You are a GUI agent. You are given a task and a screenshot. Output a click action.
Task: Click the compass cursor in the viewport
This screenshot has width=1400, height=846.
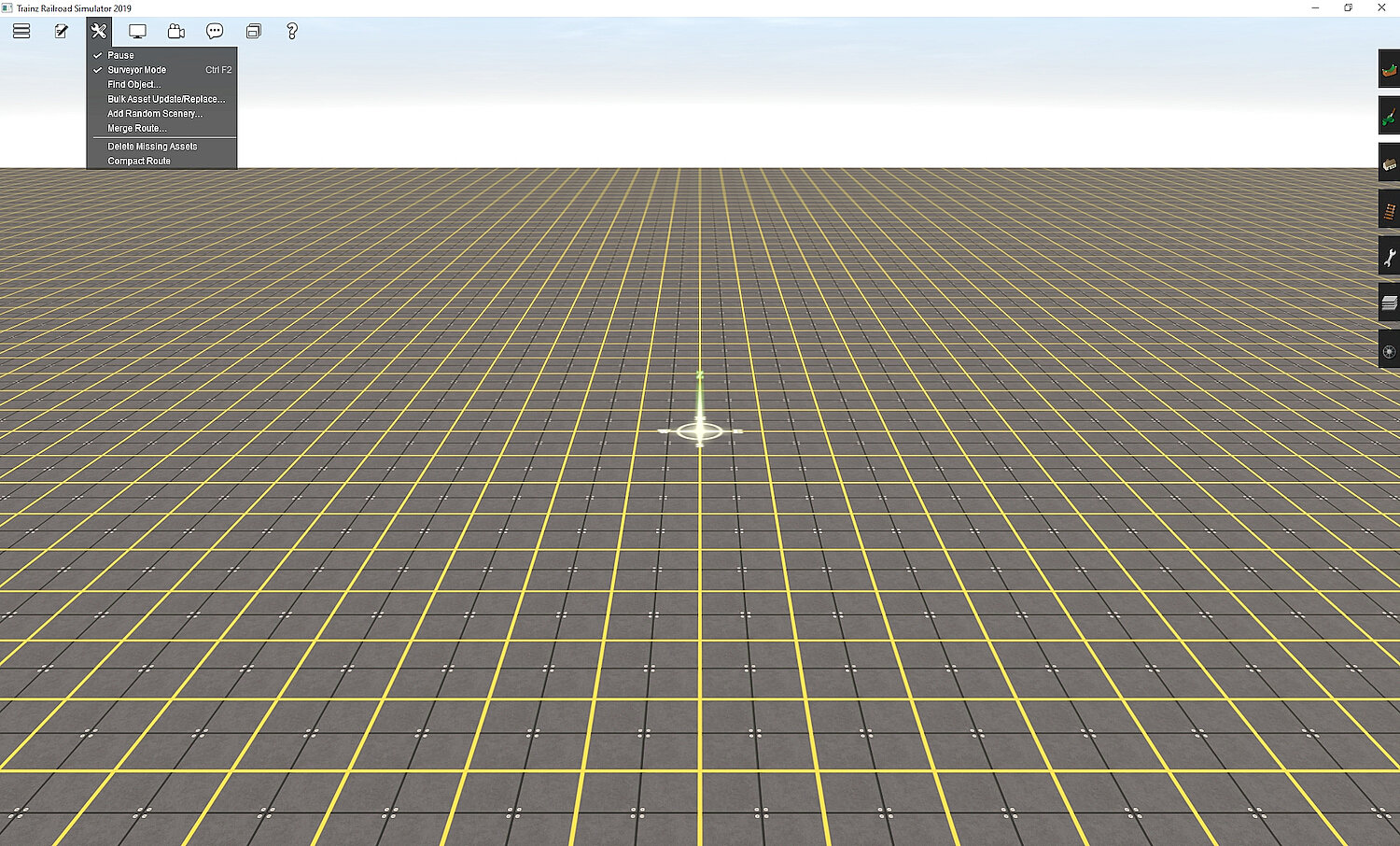coord(700,430)
